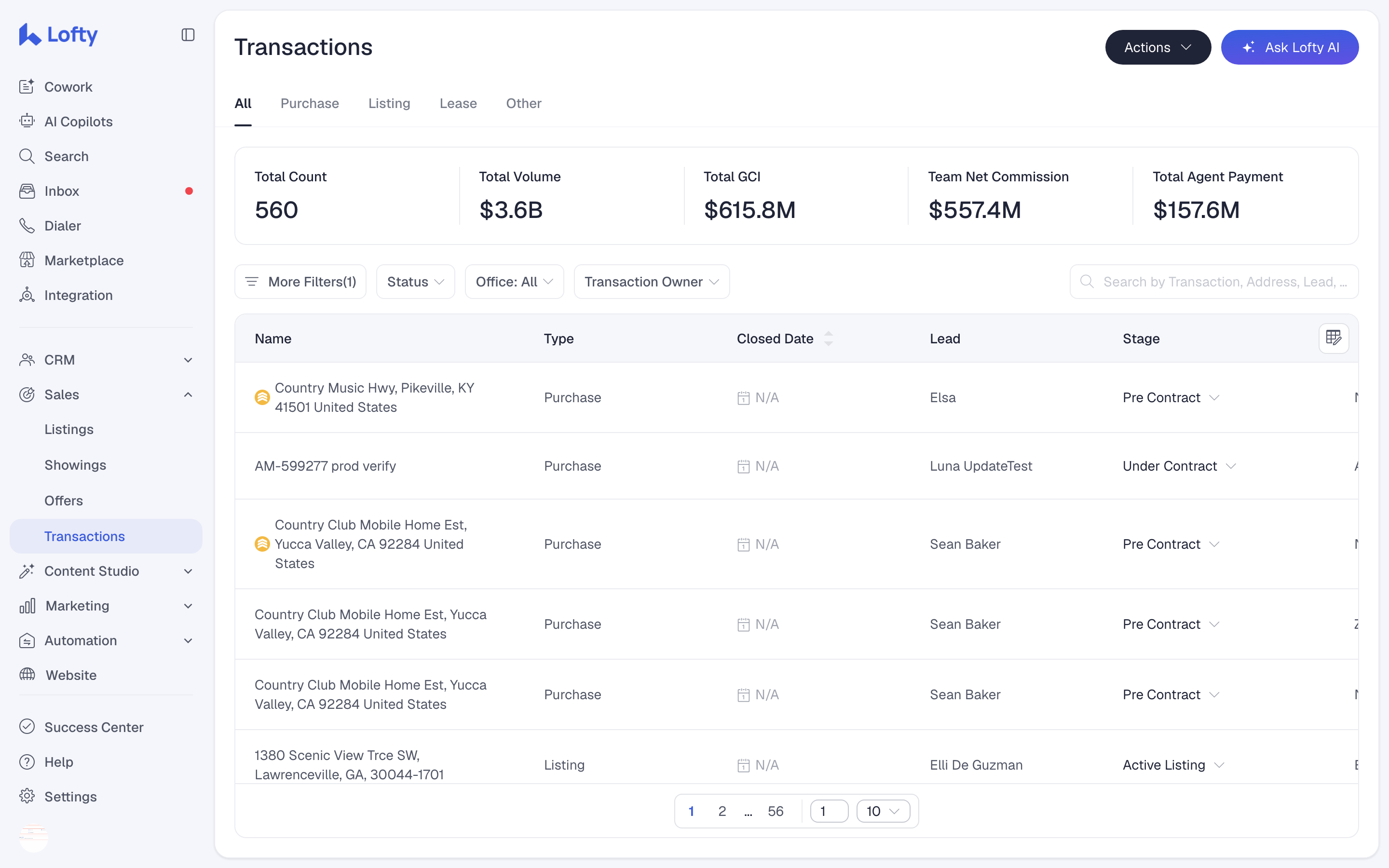Screen dimensions: 1389x868
Task: Expand the CRM section chevron
Action: [x=188, y=360]
